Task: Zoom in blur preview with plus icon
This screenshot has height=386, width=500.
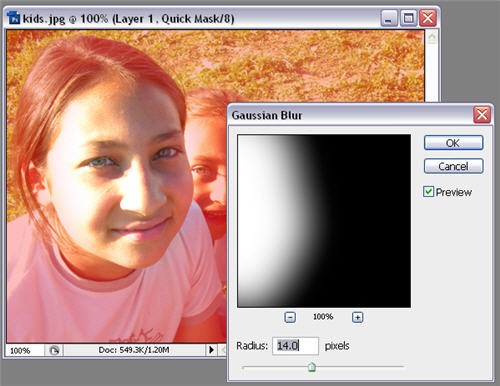Action: click(x=357, y=317)
